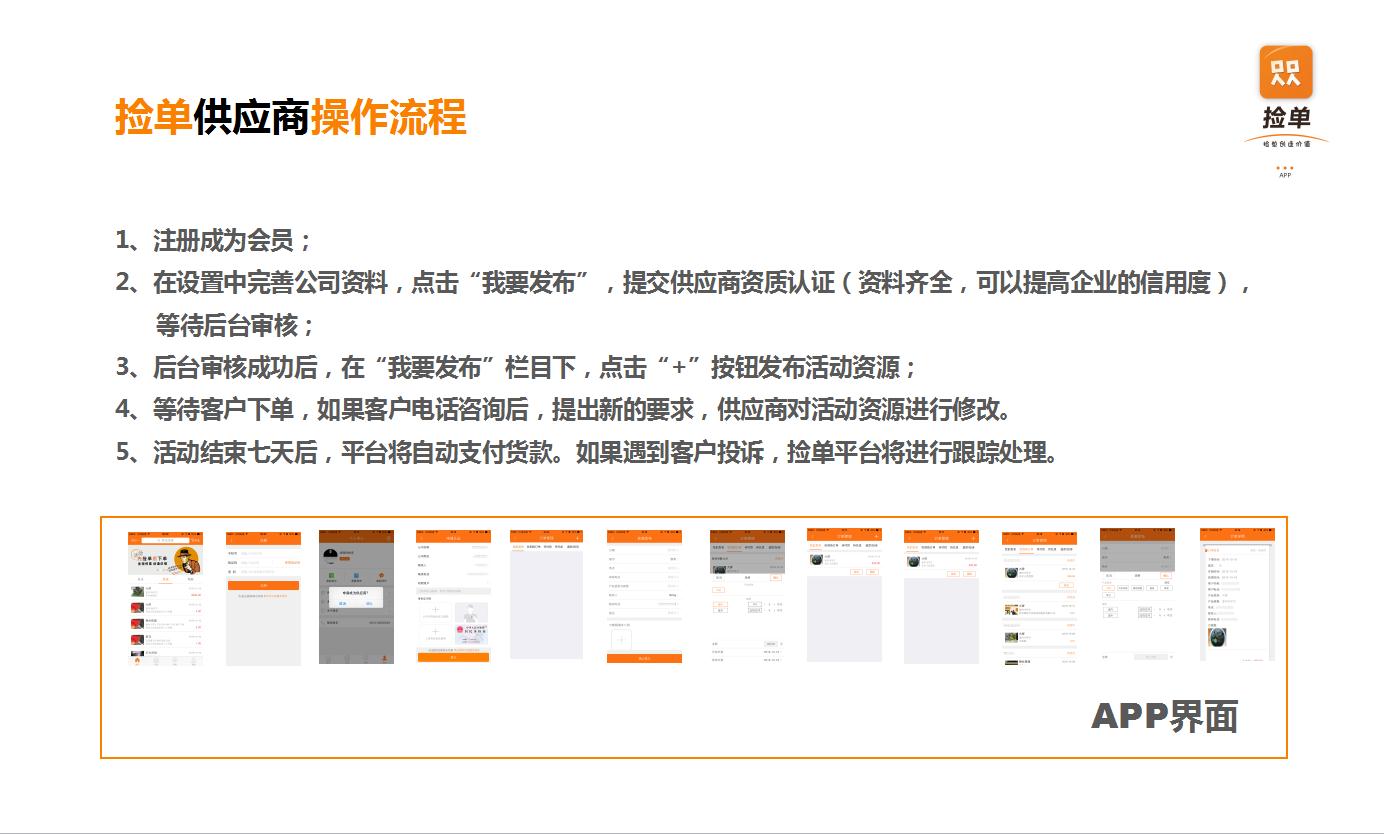Click the white dialog box in dimmed thumbnail
This screenshot has height=834, width=1384.
click(x=356, y=599)
